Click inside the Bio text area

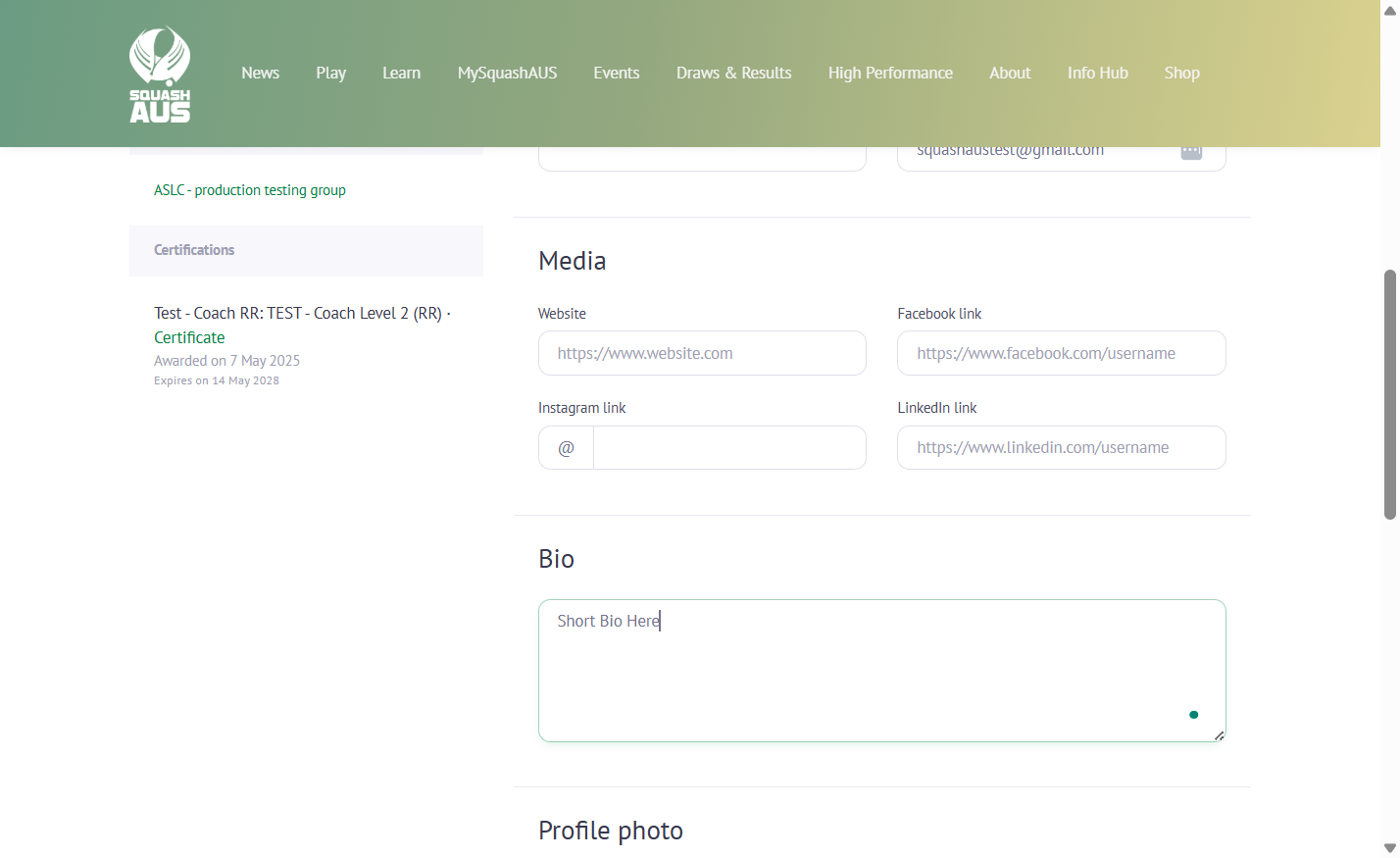click(881, 671)
